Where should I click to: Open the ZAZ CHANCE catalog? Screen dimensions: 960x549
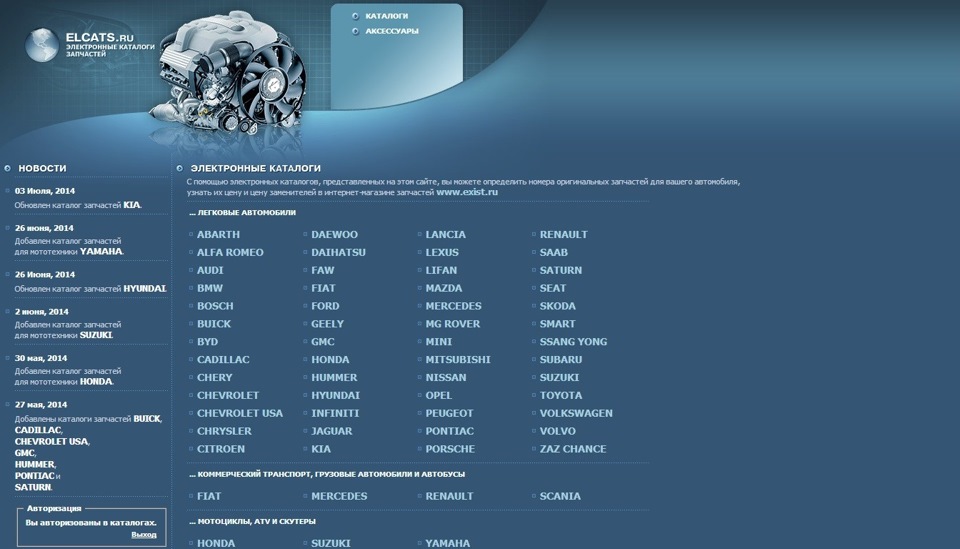(x=572, y=449)
